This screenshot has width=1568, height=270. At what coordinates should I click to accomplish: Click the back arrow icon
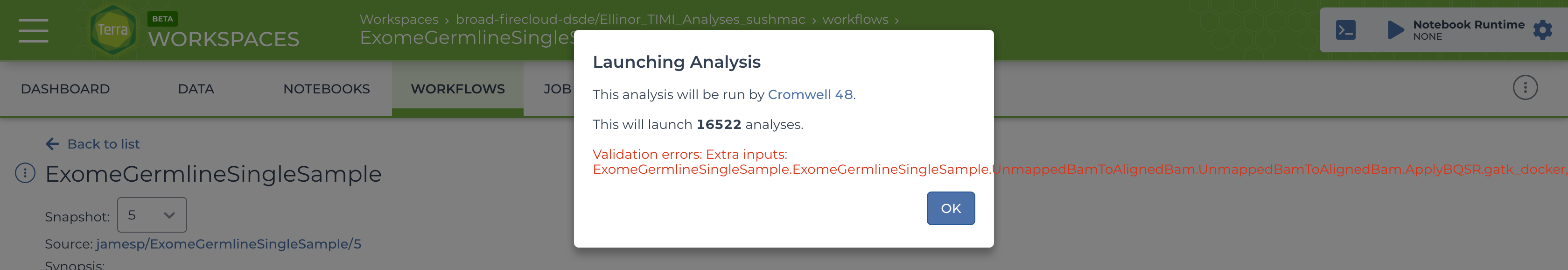pyautogui.click(x=52, y=144)
